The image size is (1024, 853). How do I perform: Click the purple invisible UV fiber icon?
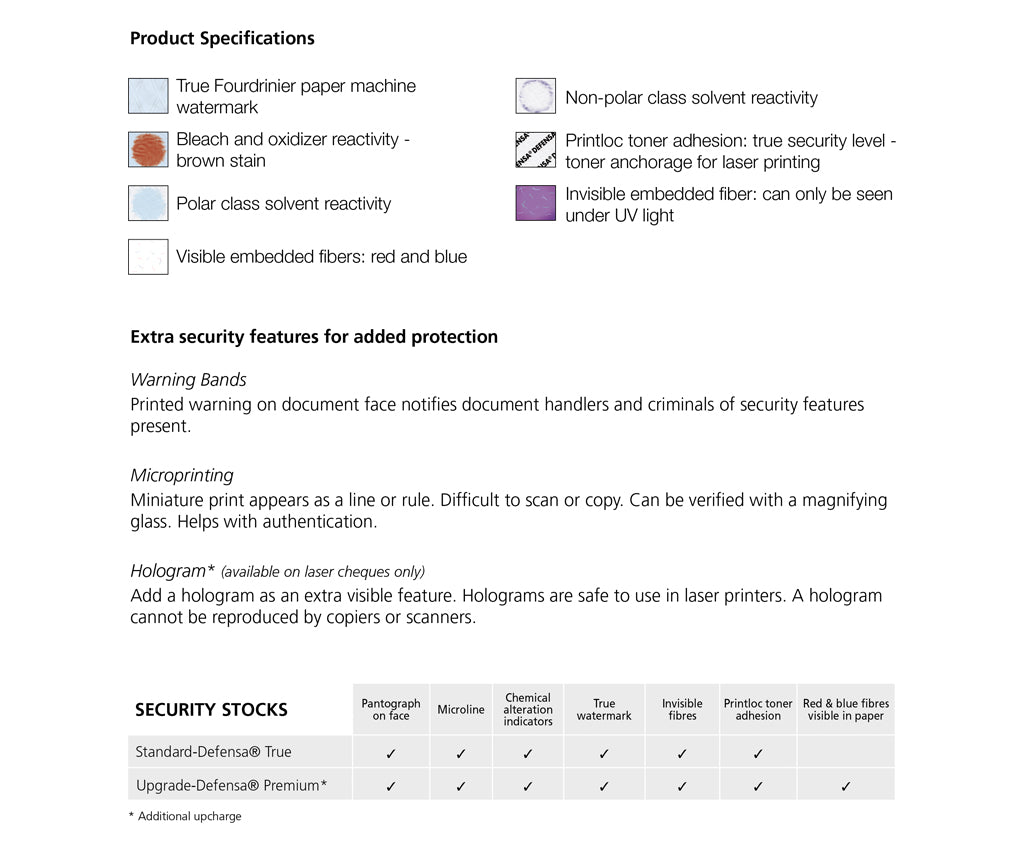tap(535, 204)
